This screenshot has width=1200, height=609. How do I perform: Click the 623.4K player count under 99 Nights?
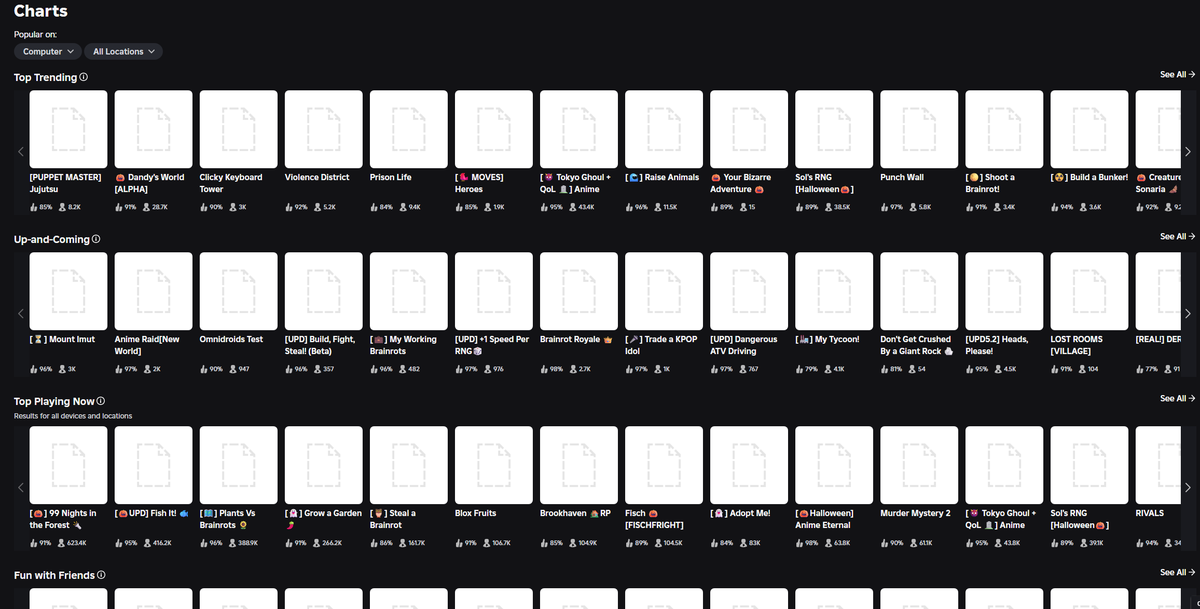coord(76,543)
